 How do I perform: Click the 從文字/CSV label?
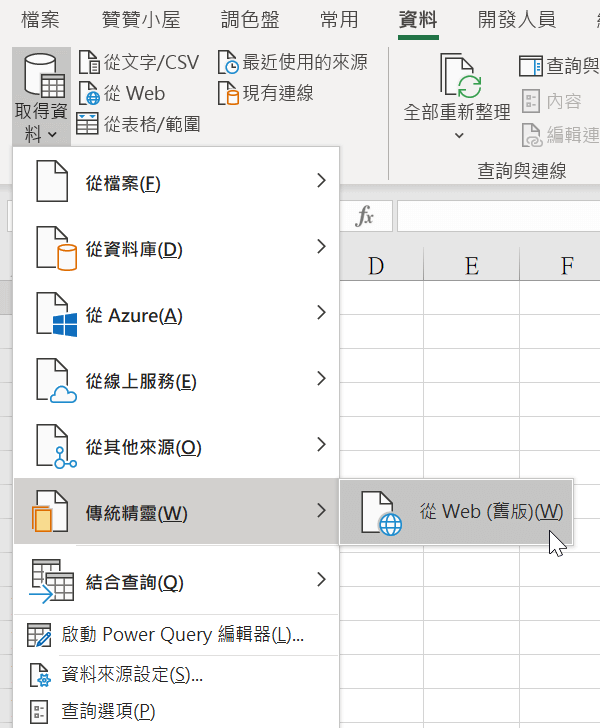click(x=151, y=63)
